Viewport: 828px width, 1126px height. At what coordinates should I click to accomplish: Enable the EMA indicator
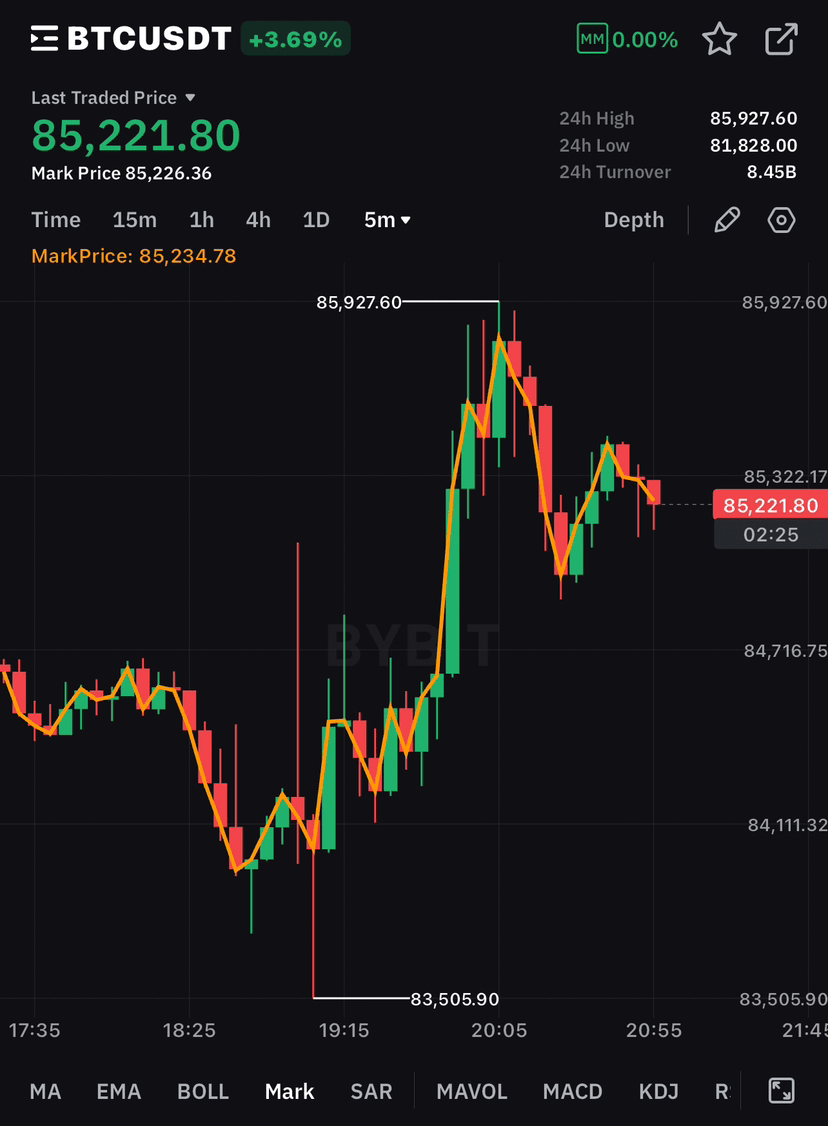click(118, 1092)
